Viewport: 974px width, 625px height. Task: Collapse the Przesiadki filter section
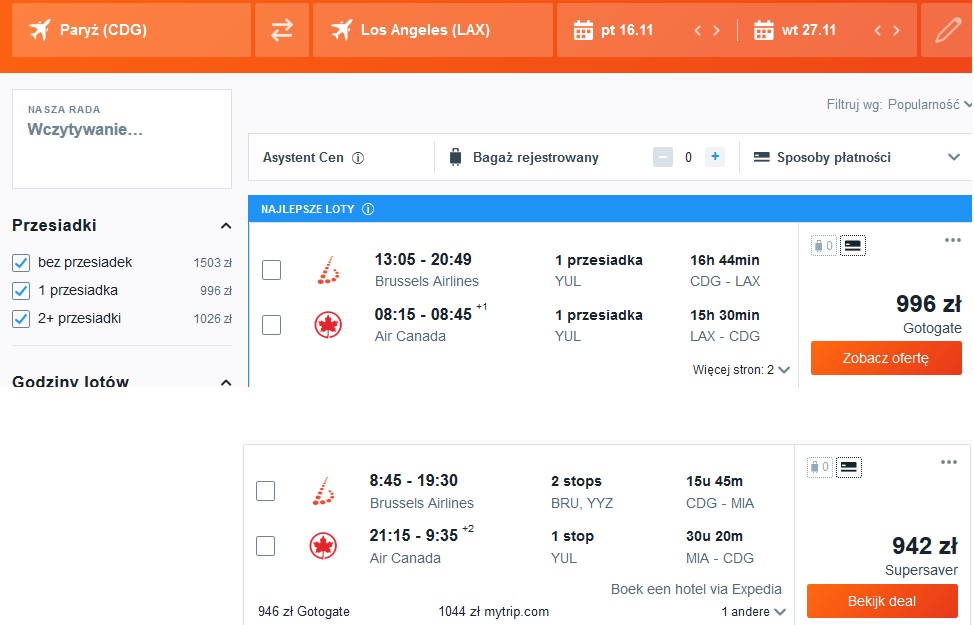click(x=226, y=226)
